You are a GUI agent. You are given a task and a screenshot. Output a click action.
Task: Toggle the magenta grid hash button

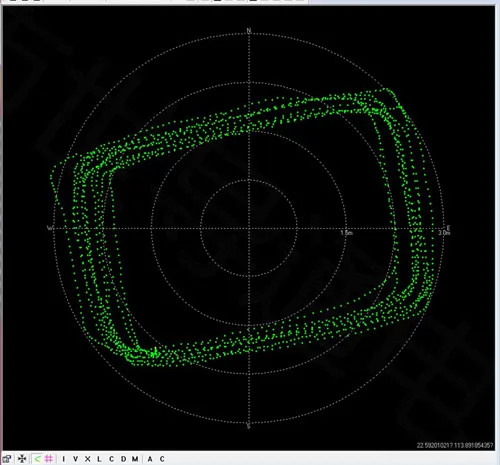[x=49, y=459]
